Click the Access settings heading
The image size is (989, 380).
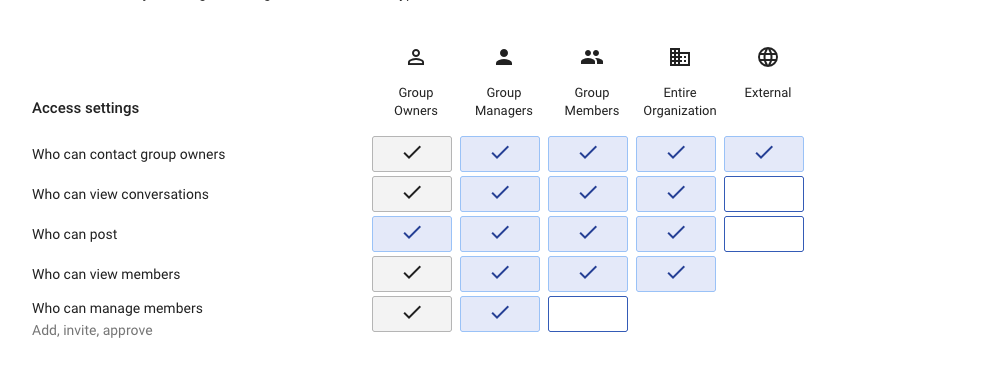[x=86, y=108]
